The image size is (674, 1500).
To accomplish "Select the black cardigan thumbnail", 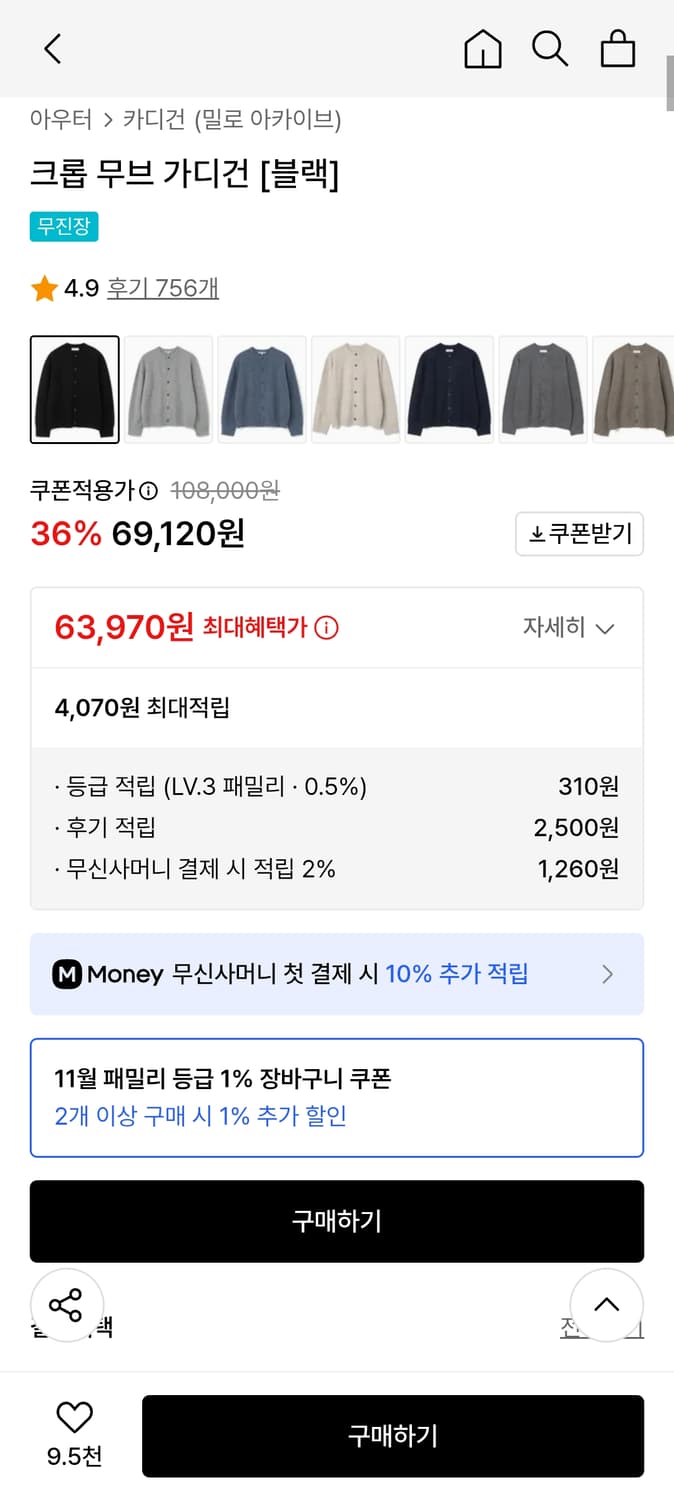I will pos(75,389).
